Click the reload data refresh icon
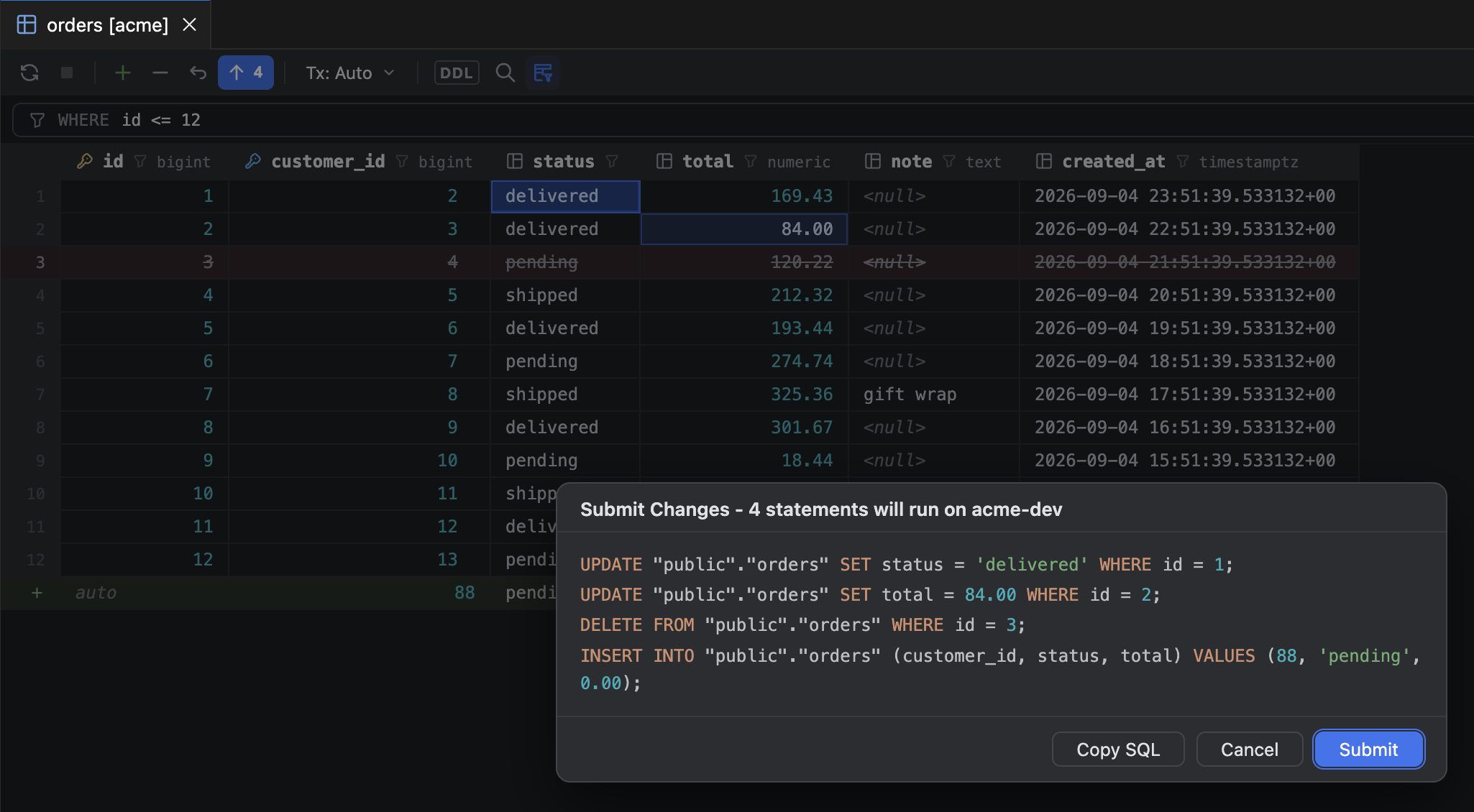Image resolution: width=1474 pixels, height=812 pixels. coord(29,73)
